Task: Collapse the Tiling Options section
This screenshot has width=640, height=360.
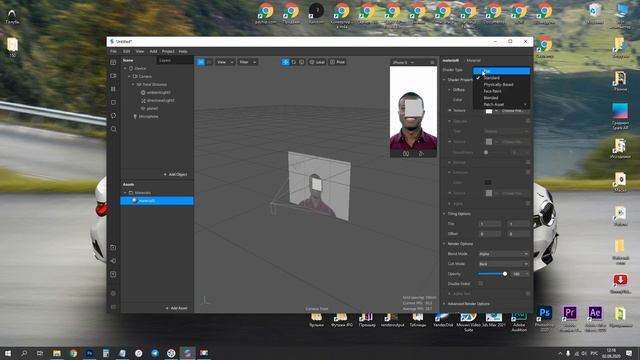Action: pyautogui.click(x=444, y=214)
